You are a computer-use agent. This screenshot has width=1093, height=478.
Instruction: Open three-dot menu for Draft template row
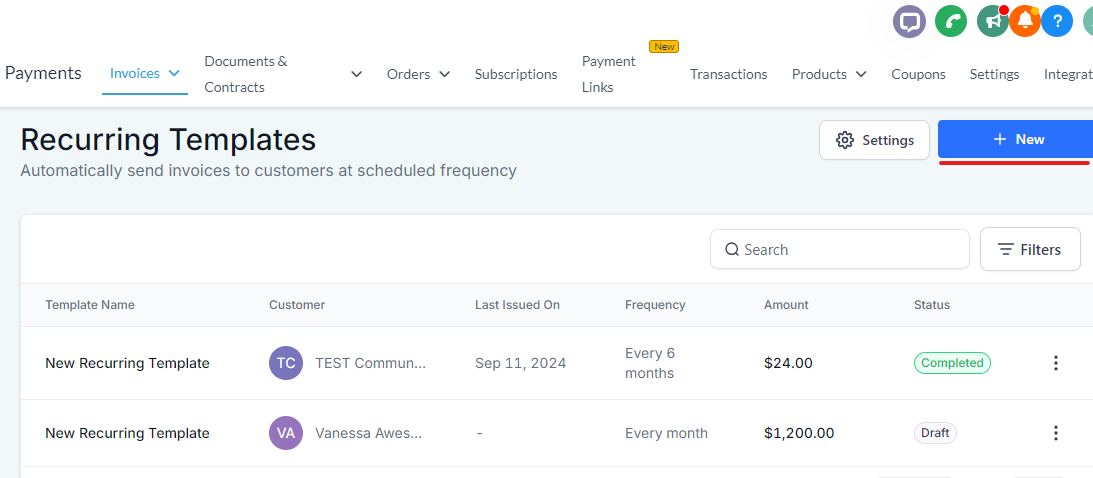pyautogui.click(x=1055, y=433)
